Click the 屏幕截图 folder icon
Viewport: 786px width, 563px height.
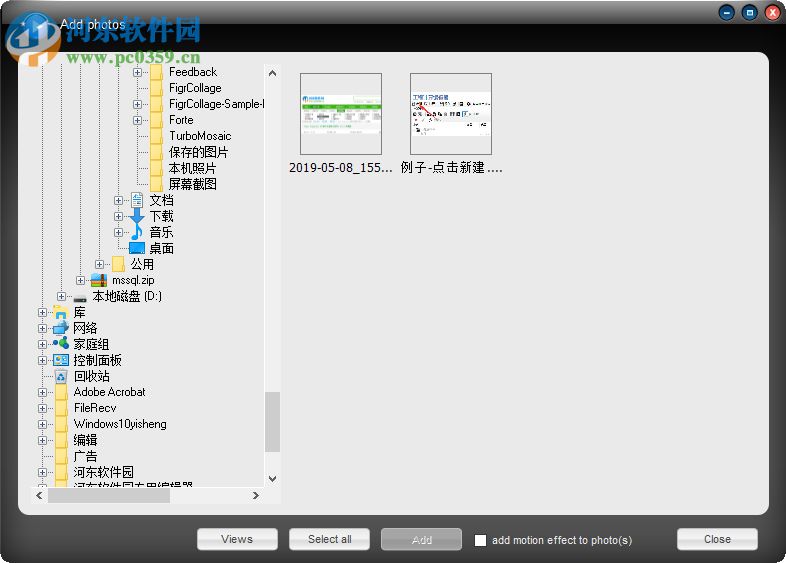coord(156,184)
